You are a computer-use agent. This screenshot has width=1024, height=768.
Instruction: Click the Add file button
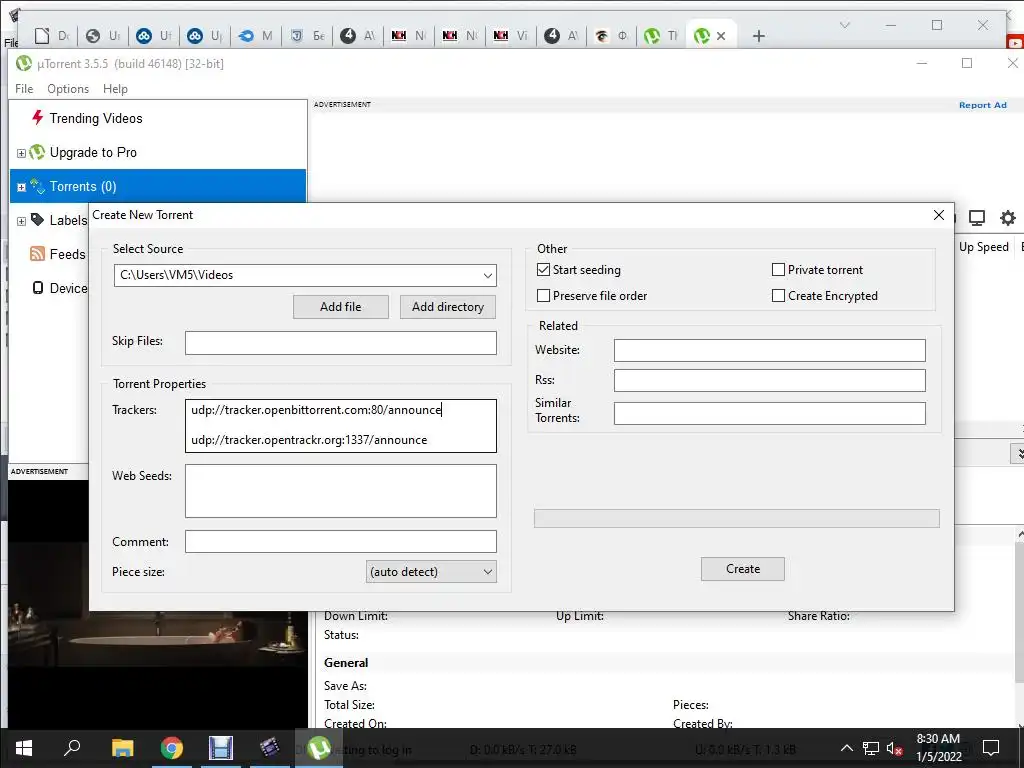[x=340, y=307]
